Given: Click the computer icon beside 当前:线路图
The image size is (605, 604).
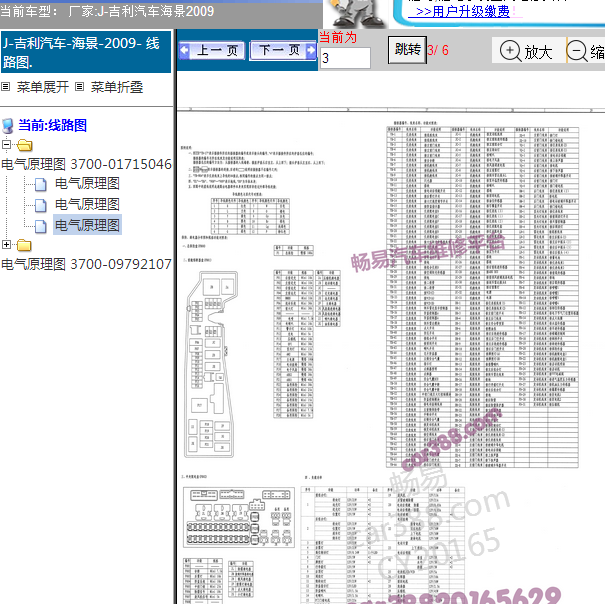Looking at the screenshot, I should pyautogui.click(x=7, y=126).
